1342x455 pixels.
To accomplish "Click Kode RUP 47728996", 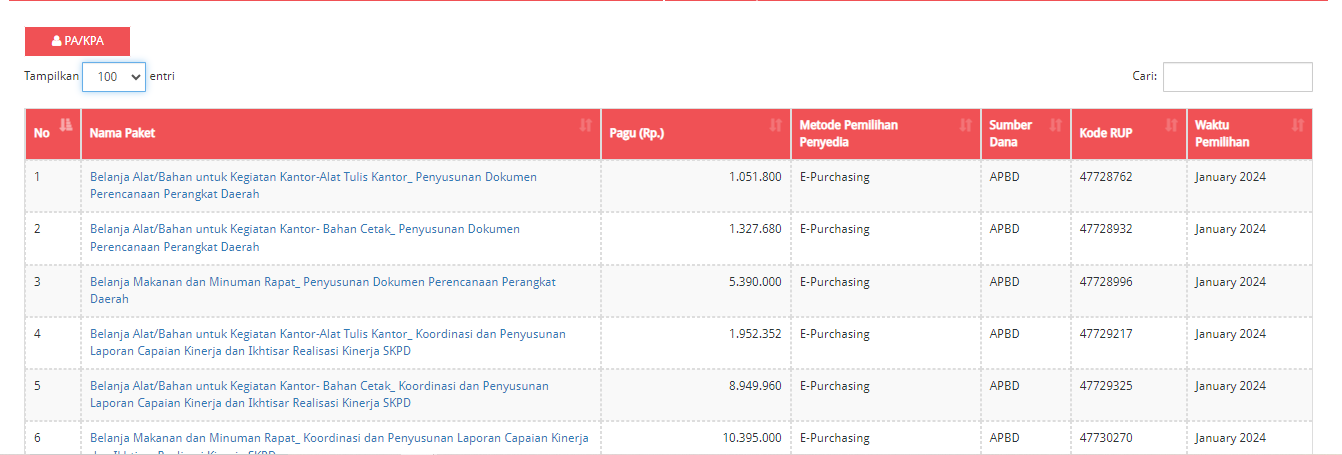I will [x=1106, y=281].
